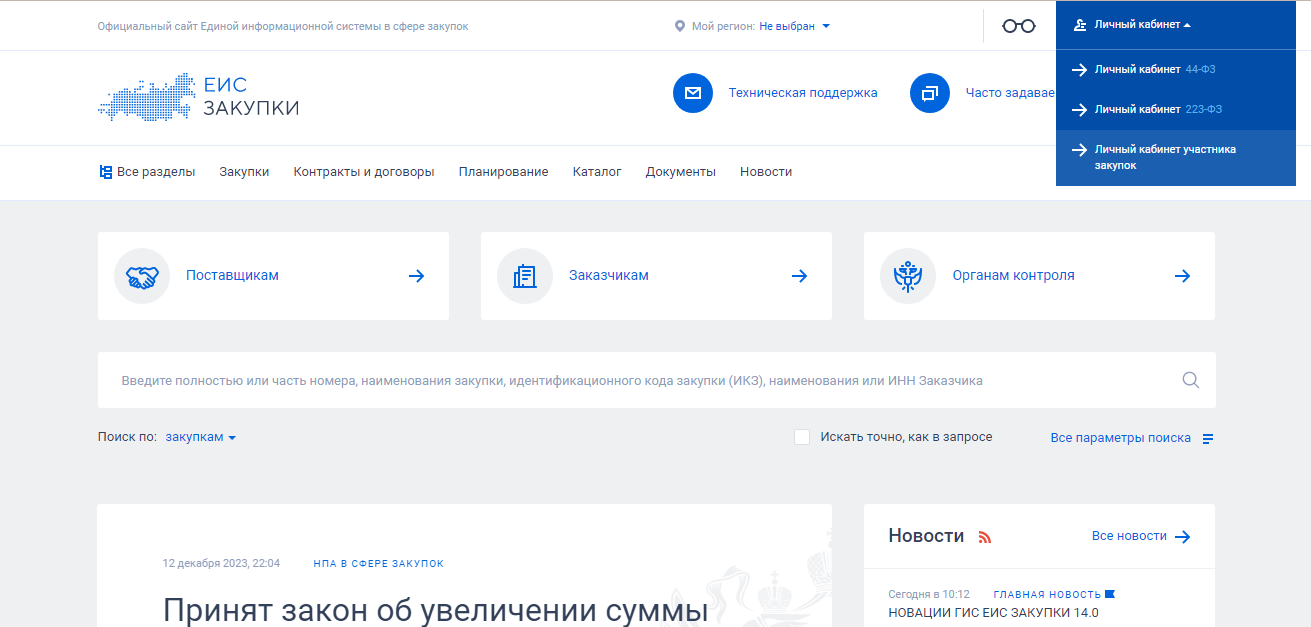Click the envelope technical support icon

[x=693, y=93]
